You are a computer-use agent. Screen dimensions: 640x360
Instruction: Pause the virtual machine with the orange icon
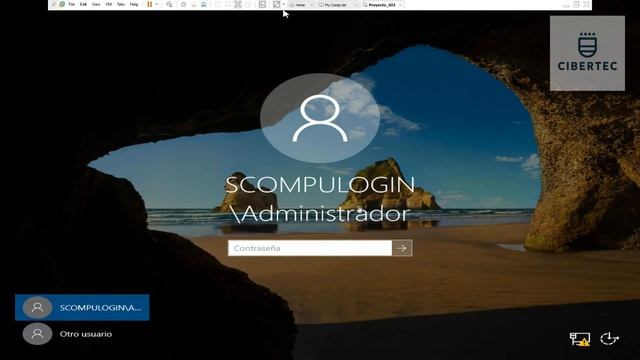pos(149,4)
